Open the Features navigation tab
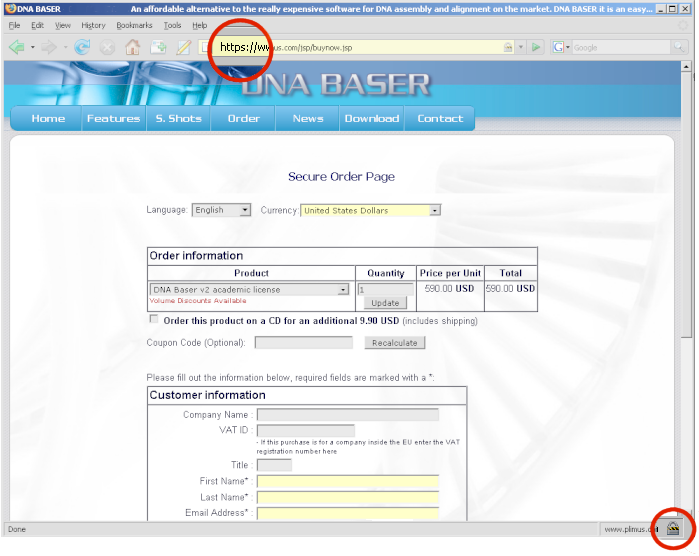Viewport: 699px width, 556px height. pyautogui.click(x=114, y=119)
